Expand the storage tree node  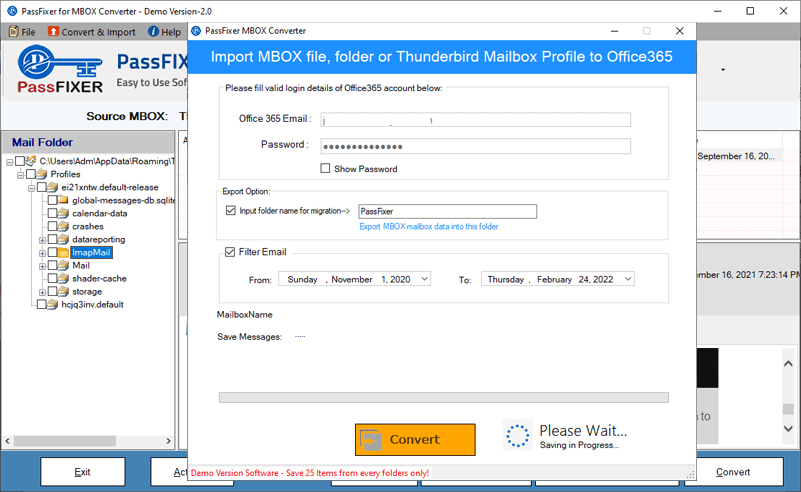pos(42,292)
